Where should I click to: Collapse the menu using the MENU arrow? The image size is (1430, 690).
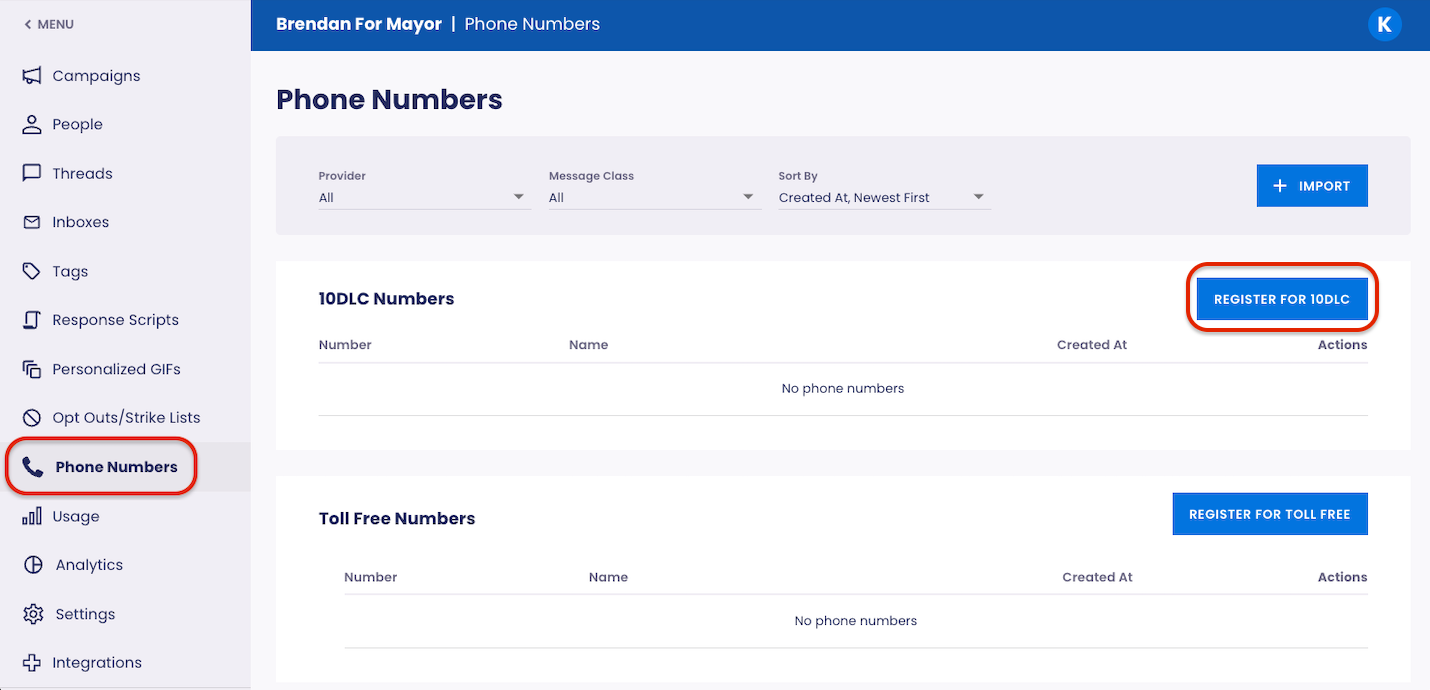[x=47, y=24]
